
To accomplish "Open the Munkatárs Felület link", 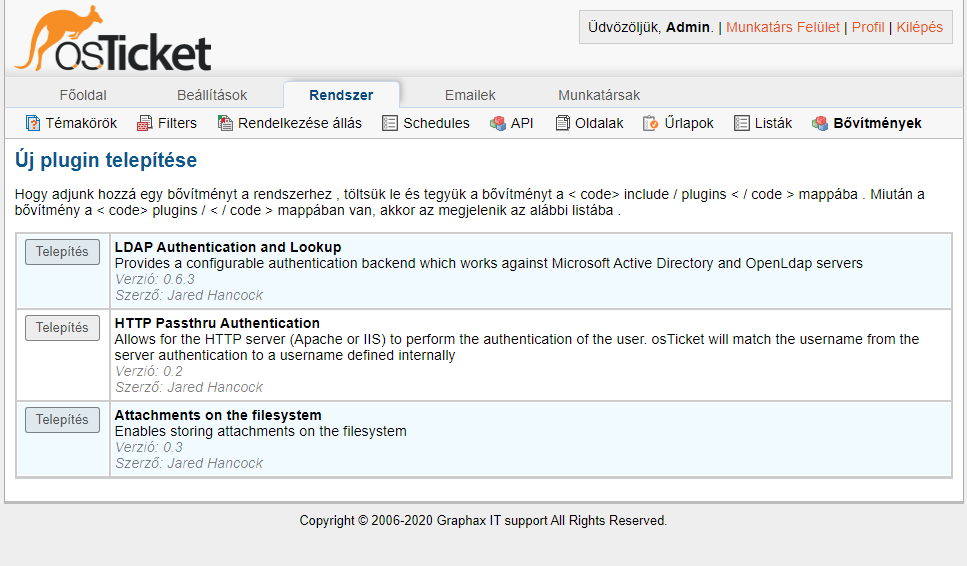I will click(782, 27).
